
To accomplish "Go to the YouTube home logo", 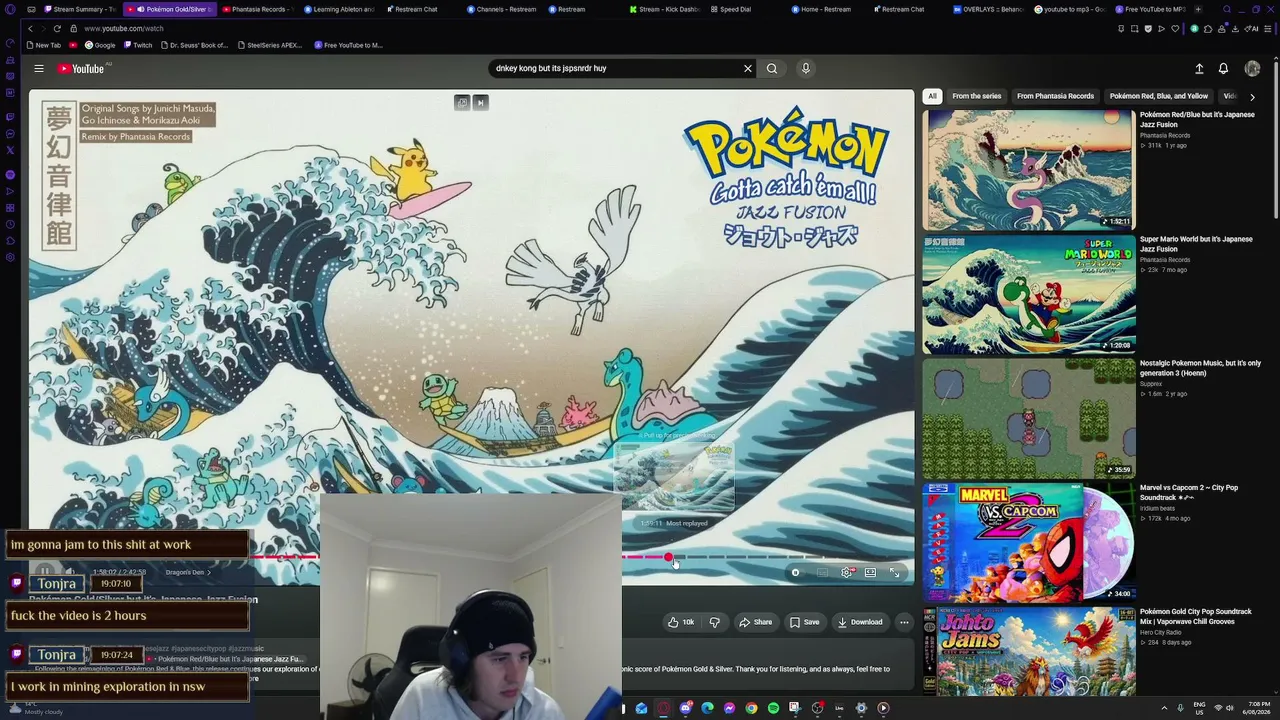I will pos(83,69).
